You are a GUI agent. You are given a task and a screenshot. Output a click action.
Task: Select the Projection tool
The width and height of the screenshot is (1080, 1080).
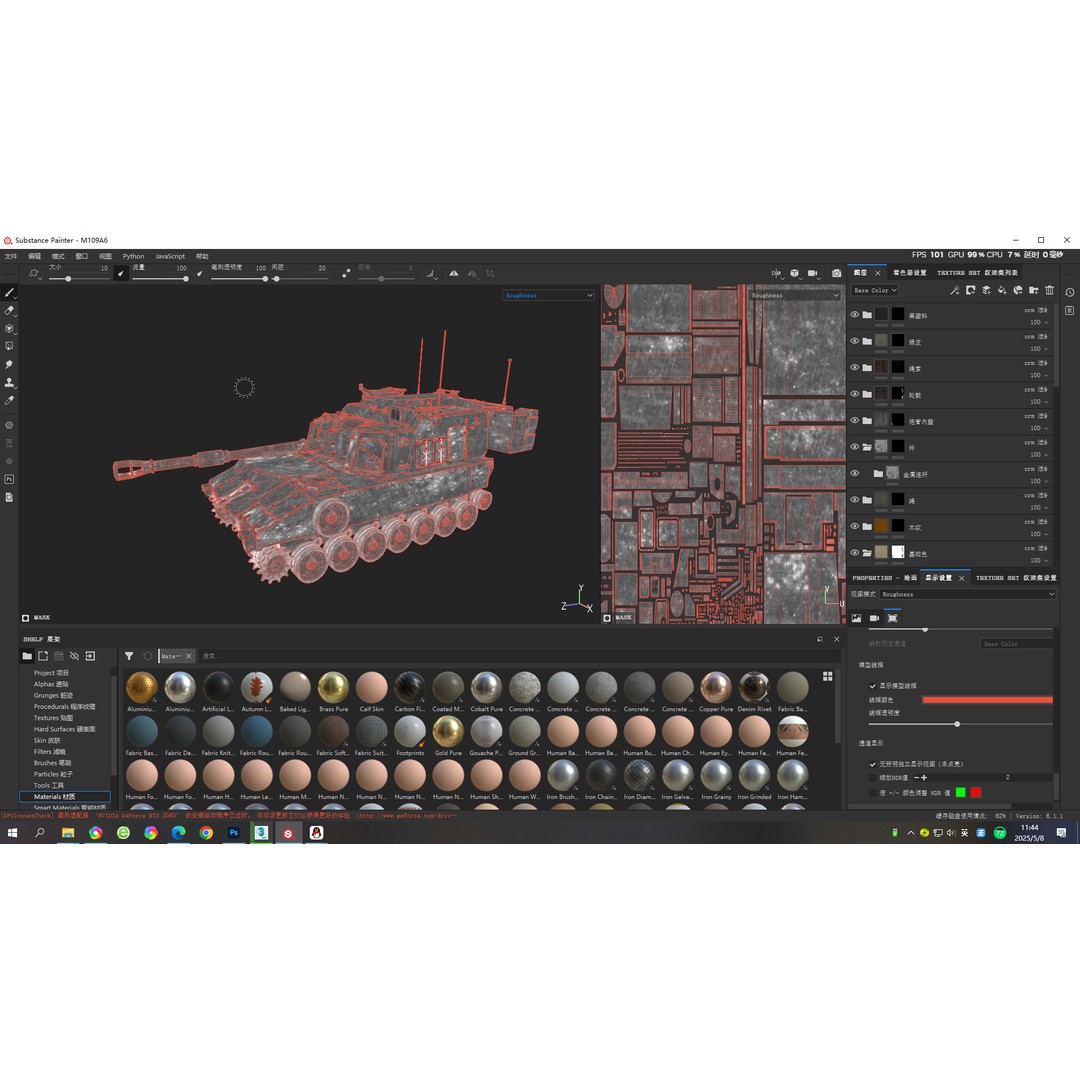point(9,329)
